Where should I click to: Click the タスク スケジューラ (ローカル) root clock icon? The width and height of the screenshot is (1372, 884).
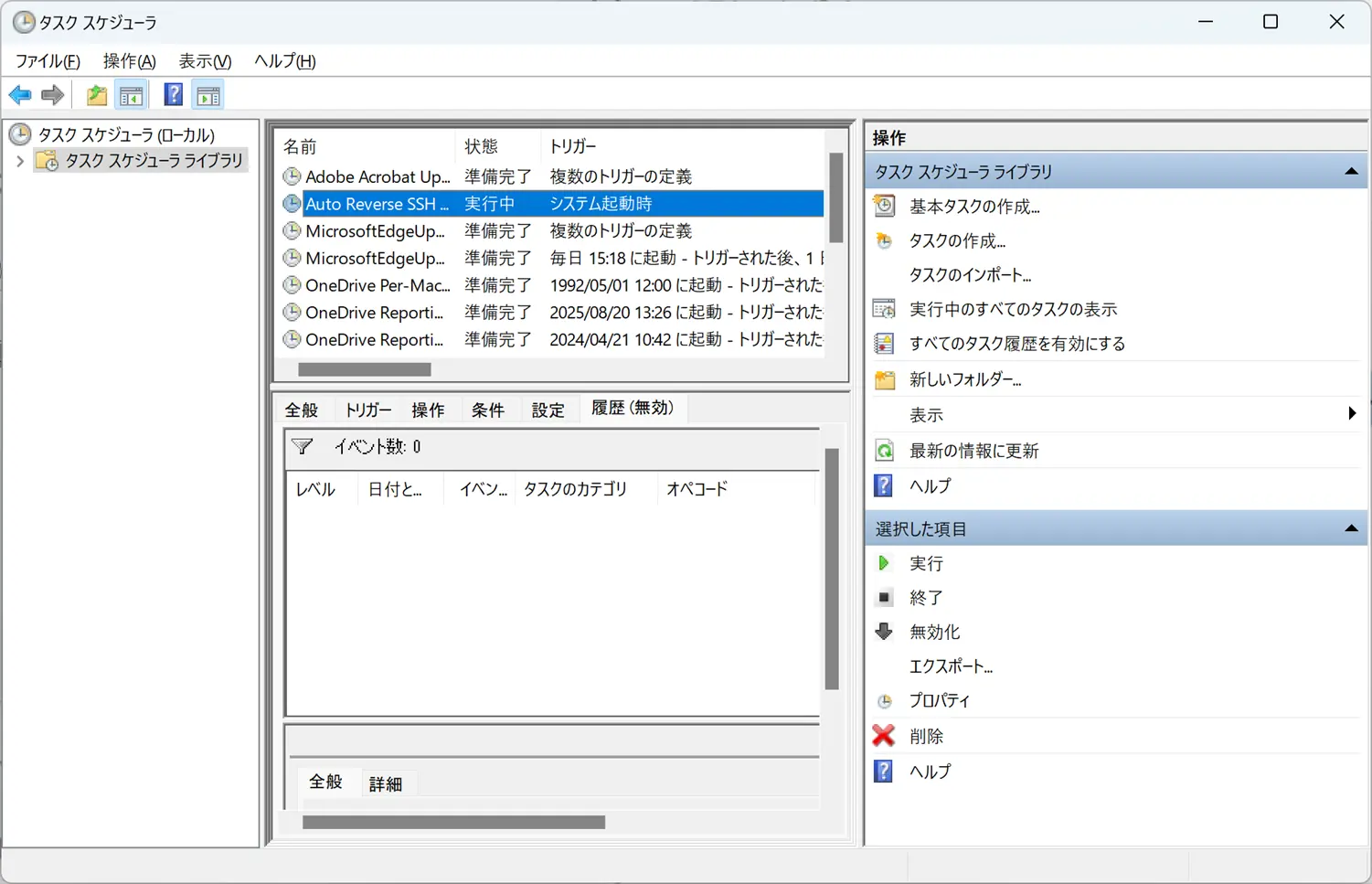20,134
